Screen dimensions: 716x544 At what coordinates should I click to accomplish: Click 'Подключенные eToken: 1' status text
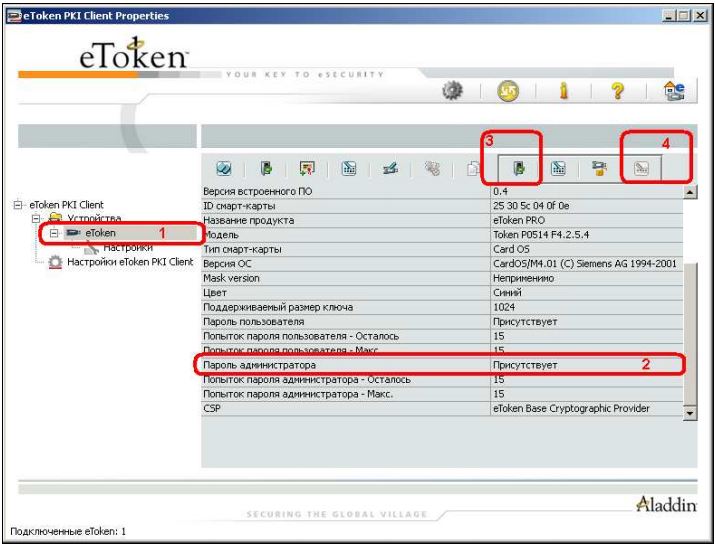(x=68, y=532)
